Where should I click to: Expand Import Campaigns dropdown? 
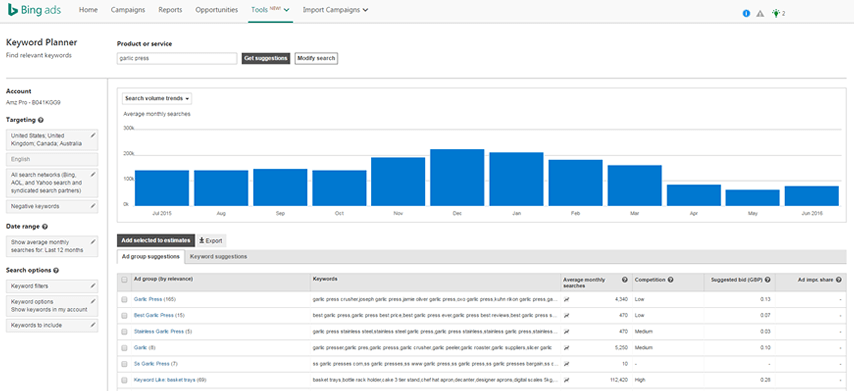pos(335,10)
